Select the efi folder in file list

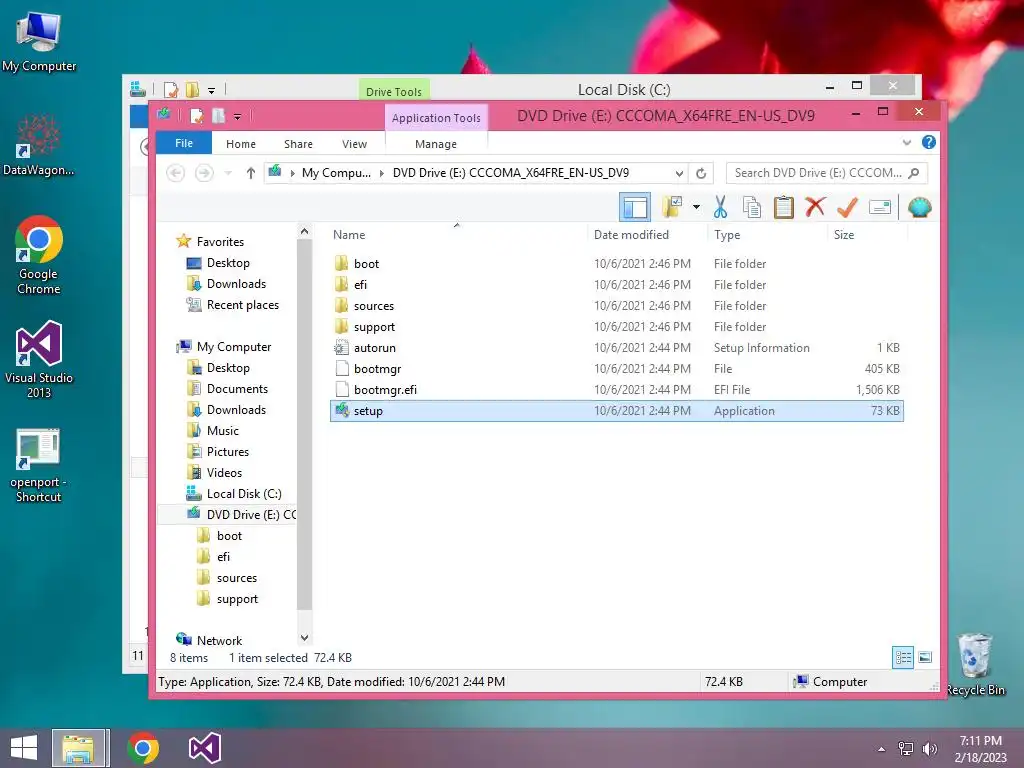[x=617, y=285]
